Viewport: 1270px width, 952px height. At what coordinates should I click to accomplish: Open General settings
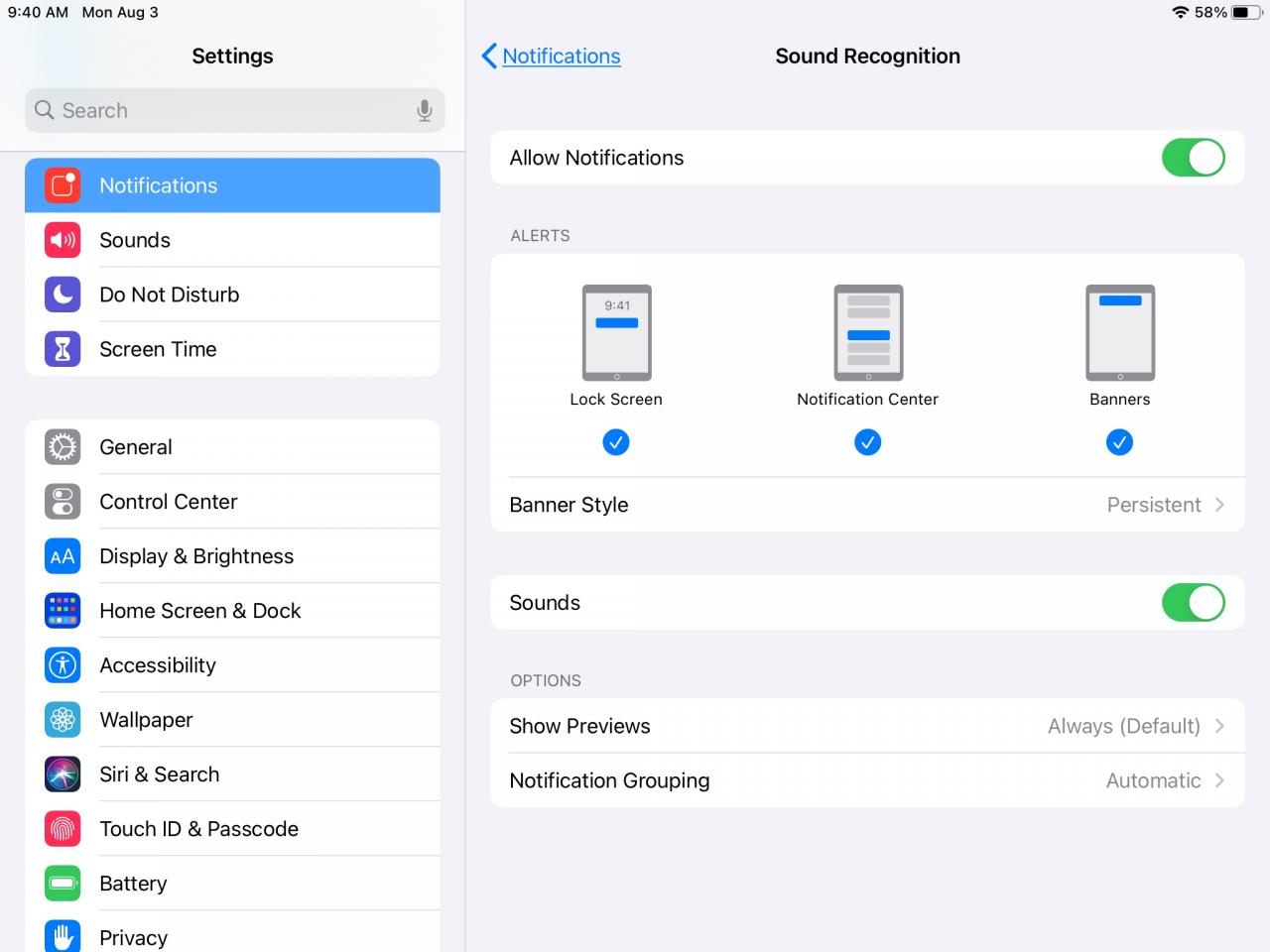(232, 447)
